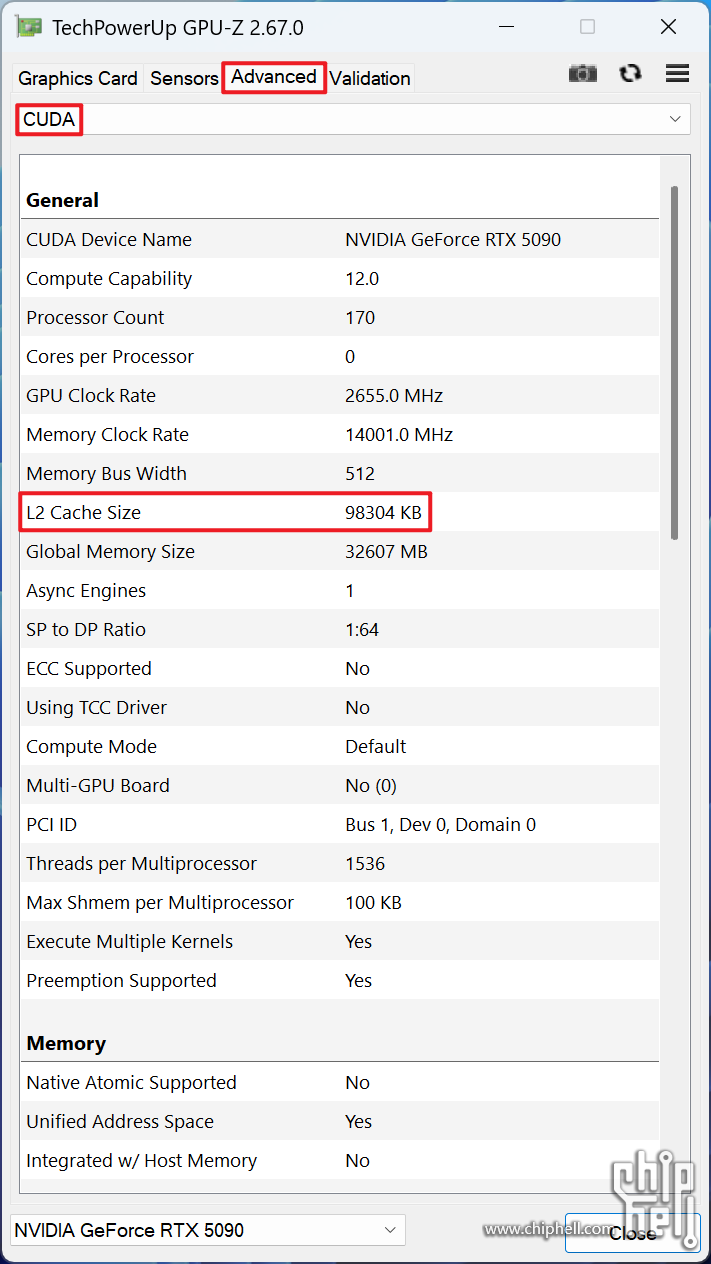Close the GPU-Z window with X
Viewport: 711px width, 1264px height.
pyautogui.click(x=668, y=27)
